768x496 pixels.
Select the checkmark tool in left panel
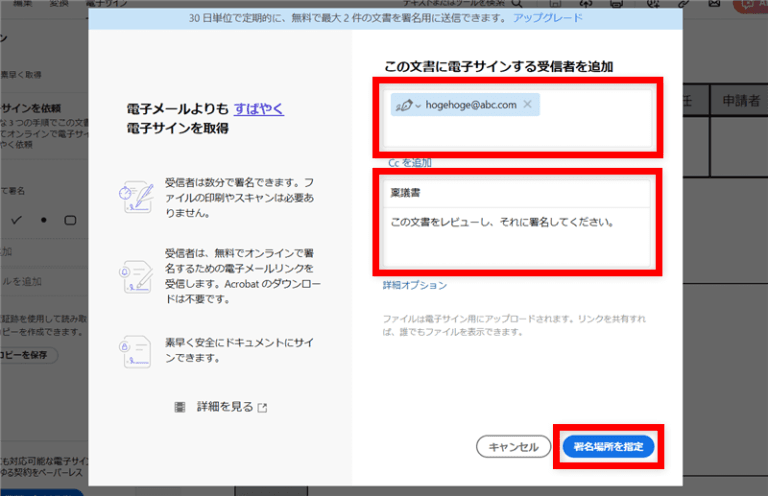click(15, 219)
